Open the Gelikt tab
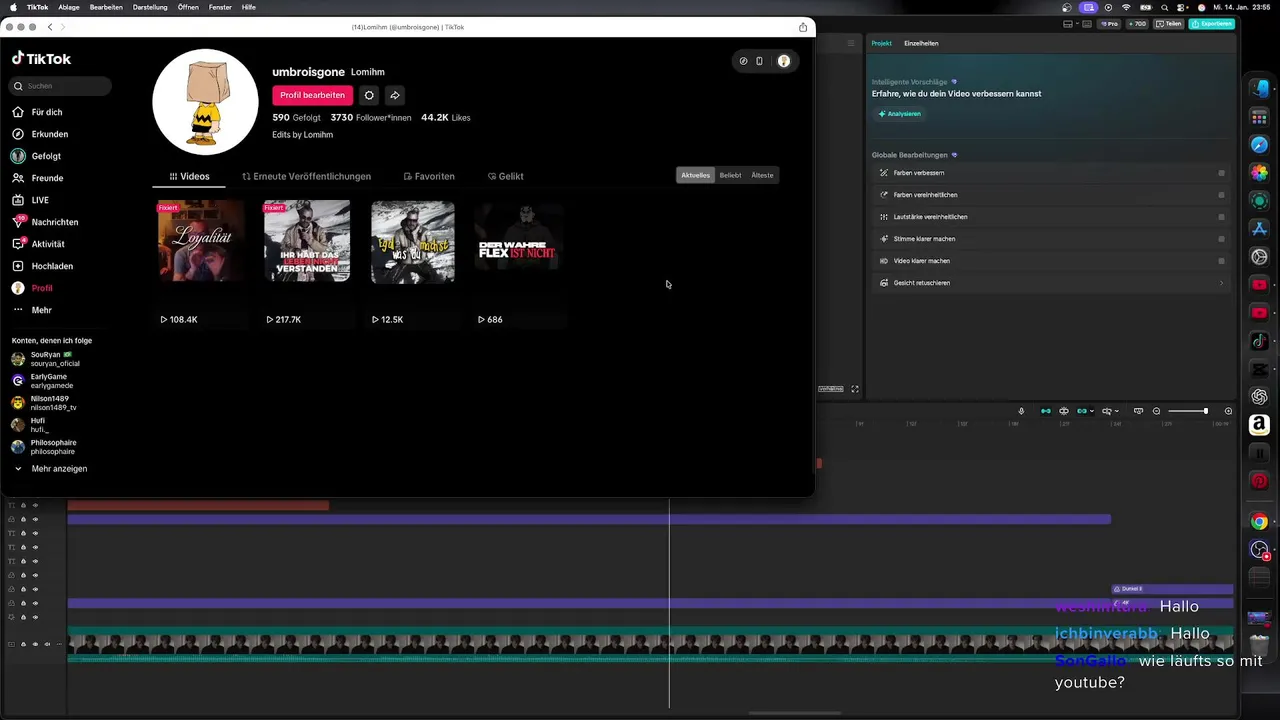1280x720 pixels. 505,176
